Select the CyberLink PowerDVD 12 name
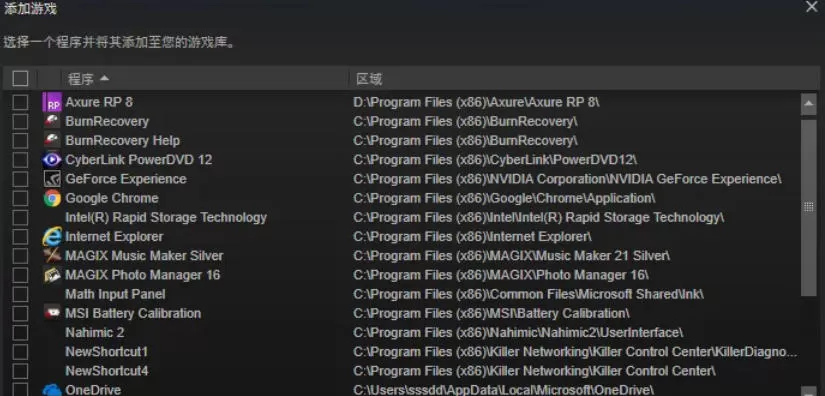The width and height of the screenshot is (825, 396). point(139,160)
